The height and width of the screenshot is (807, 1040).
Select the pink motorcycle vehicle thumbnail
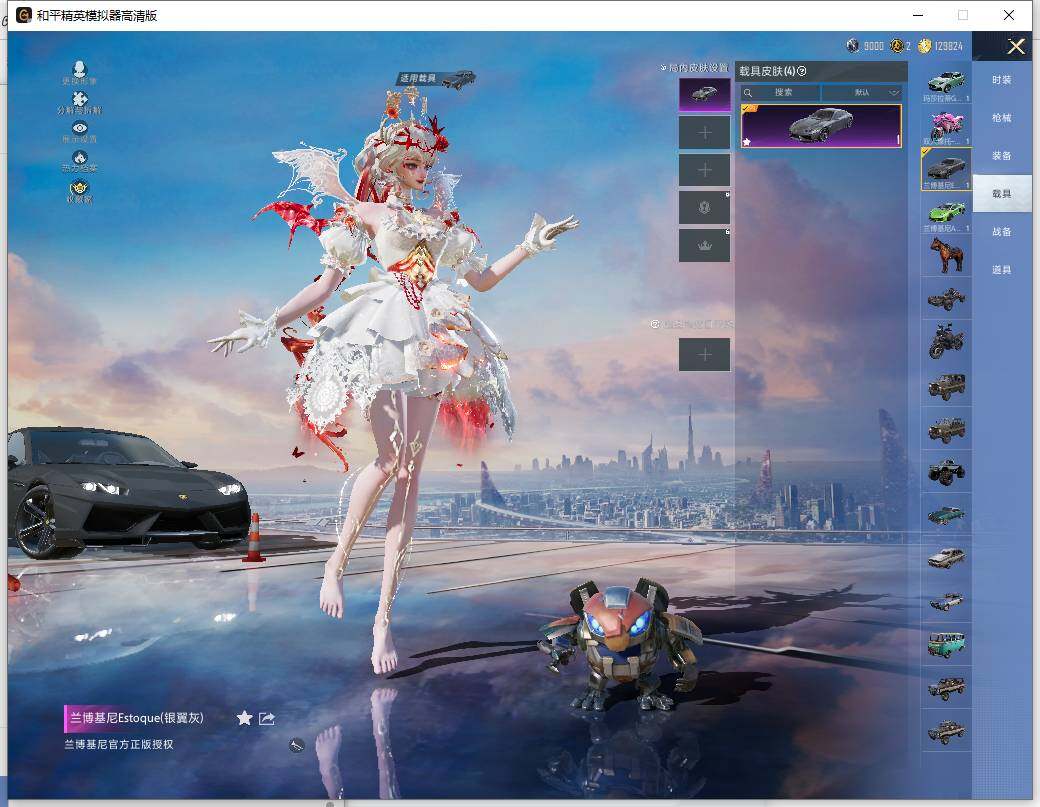click(x=945, y=125)
